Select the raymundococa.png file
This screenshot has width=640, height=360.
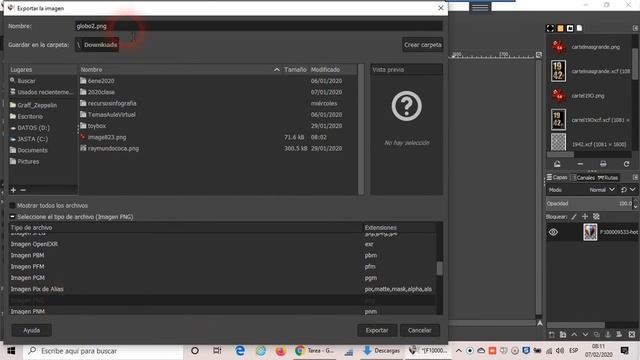pos(218,149)
